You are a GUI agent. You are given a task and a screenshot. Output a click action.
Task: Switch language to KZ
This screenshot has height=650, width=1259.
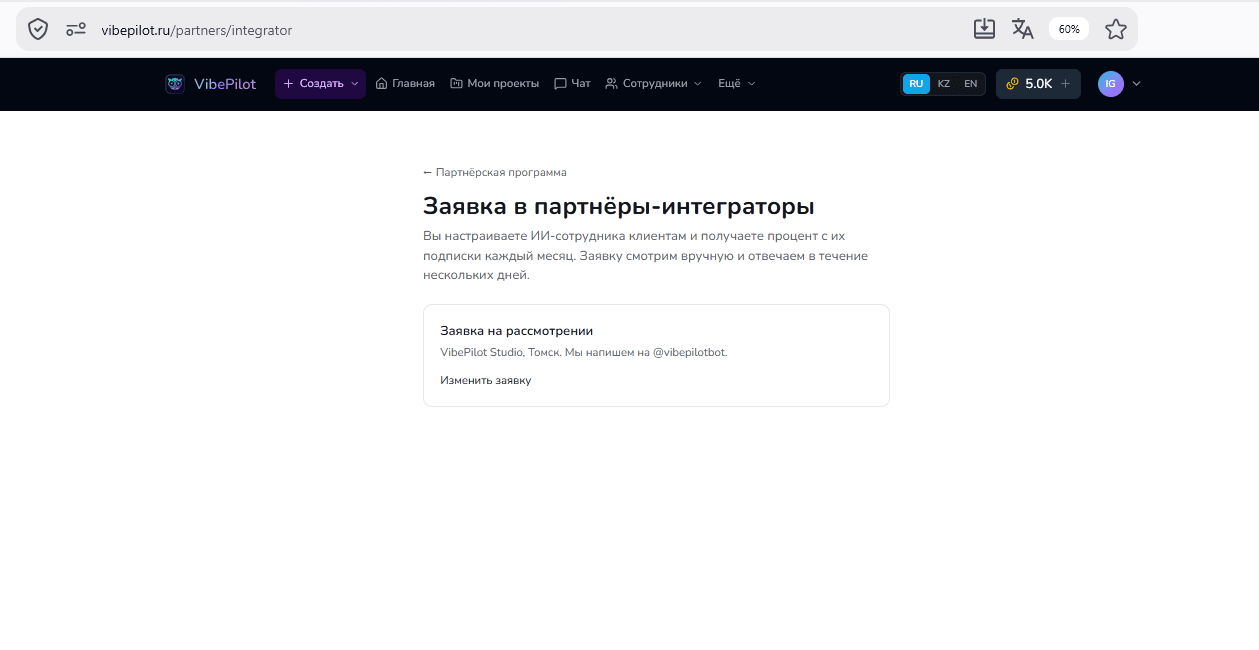point(944,84)
